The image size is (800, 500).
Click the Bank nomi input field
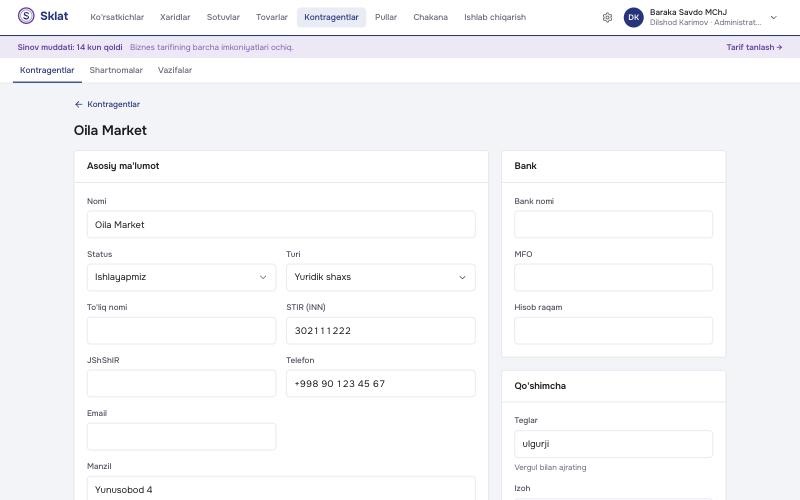[x=613, y=224]
